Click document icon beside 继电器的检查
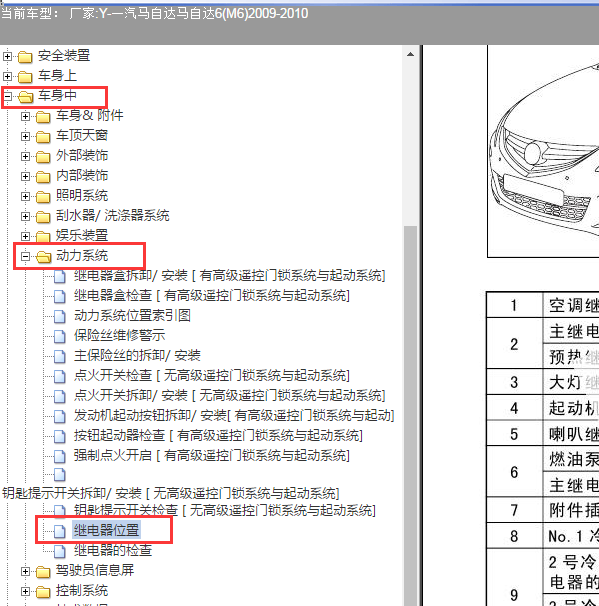Screen dimensions: 599x606 coord(60,551)
